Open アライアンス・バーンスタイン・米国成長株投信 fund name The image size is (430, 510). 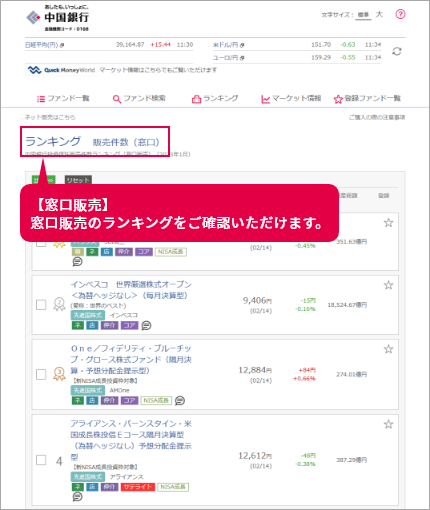coord(131,440)
